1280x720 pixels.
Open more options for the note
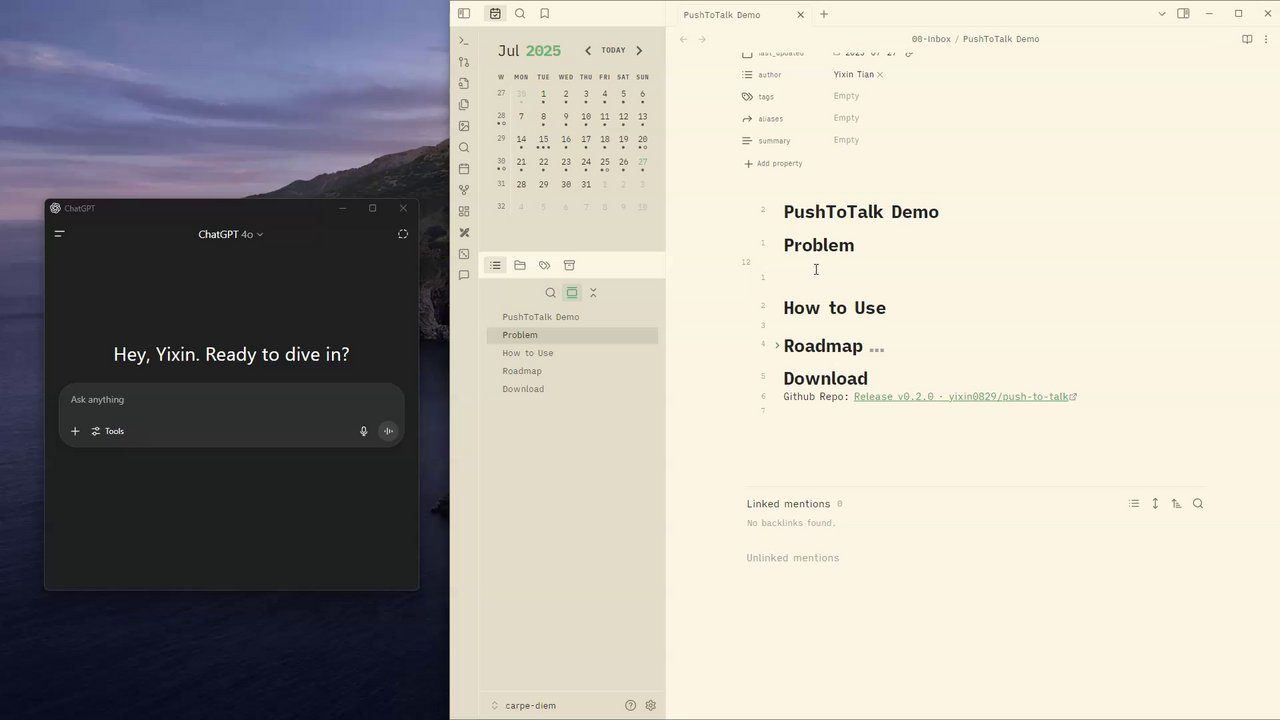tap(1265, 39)
